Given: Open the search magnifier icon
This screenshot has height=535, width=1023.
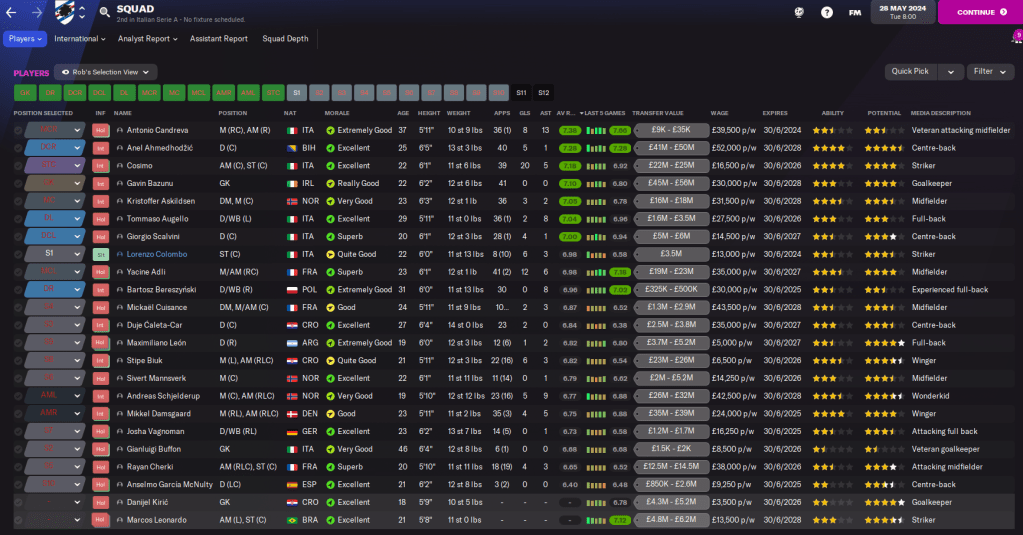Looking at the screenshot, I should click(x=105, y=13).
